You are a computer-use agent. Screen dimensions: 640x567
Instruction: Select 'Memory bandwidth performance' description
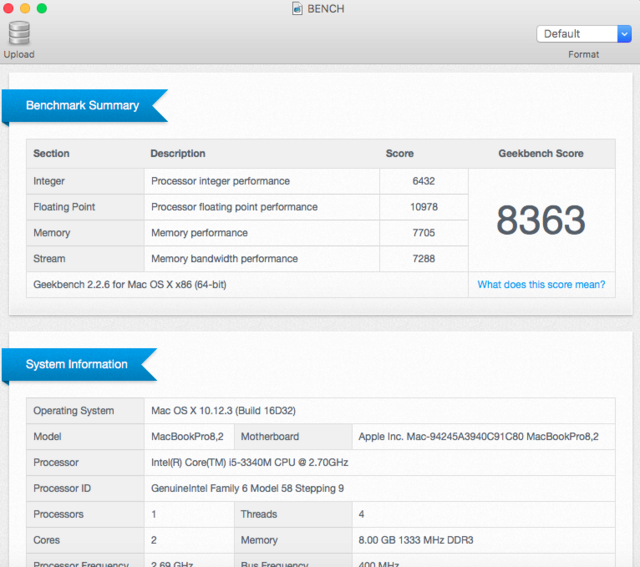pos(224,259)
